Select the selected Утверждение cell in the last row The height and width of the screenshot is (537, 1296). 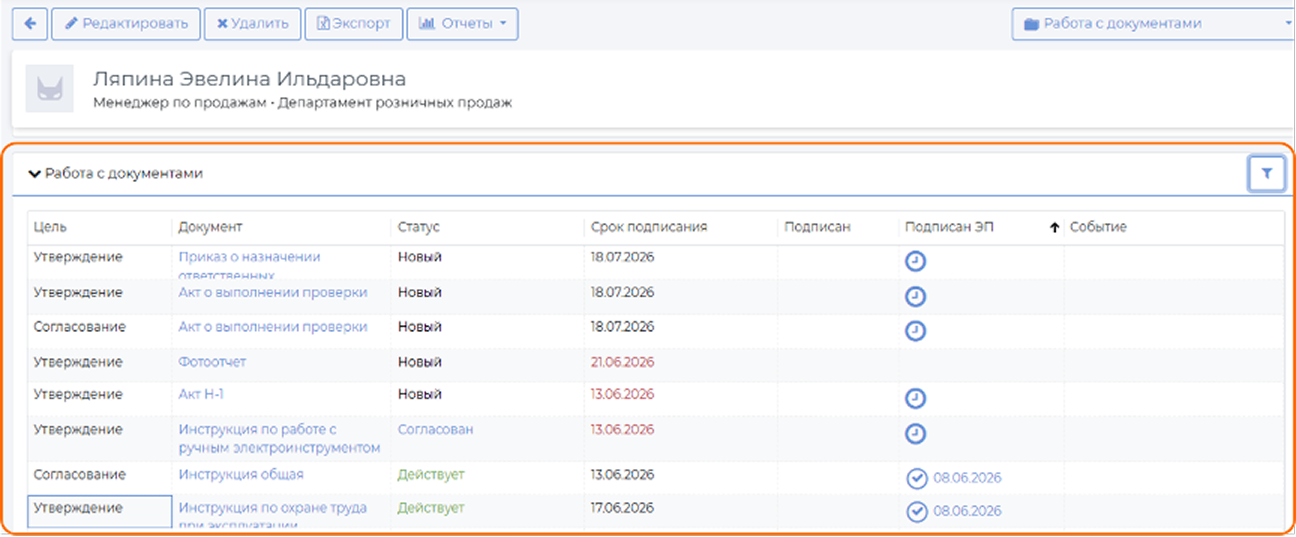pyautogui.click(x=100, y=511)
